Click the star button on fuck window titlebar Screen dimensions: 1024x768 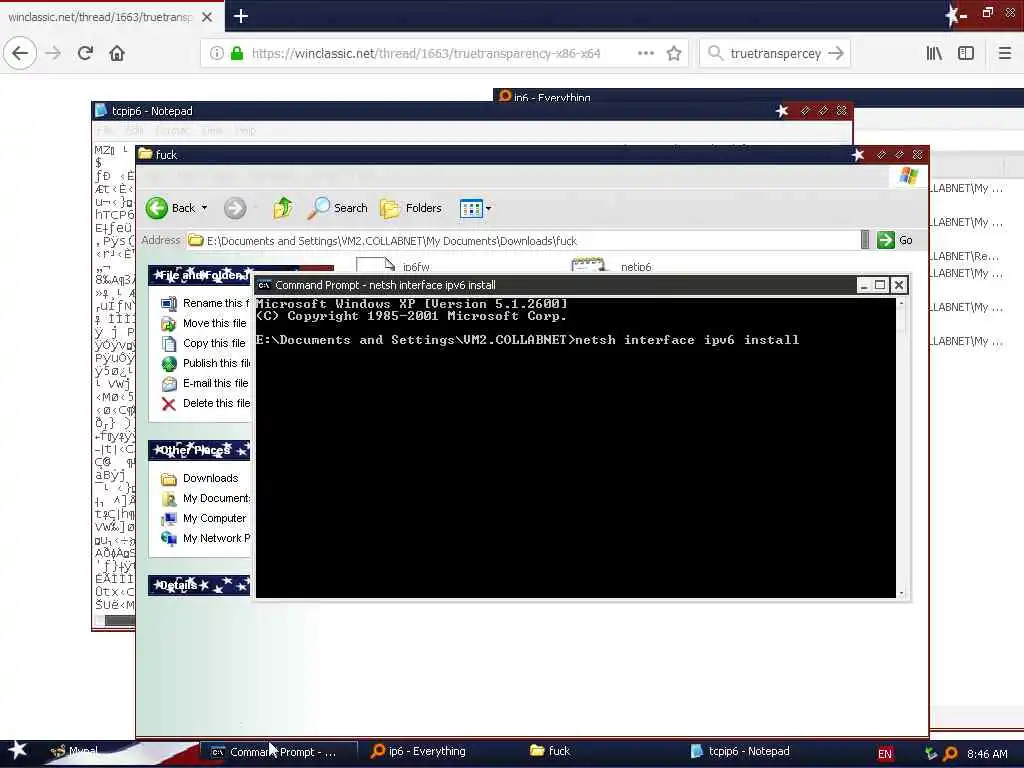point(858,155)
